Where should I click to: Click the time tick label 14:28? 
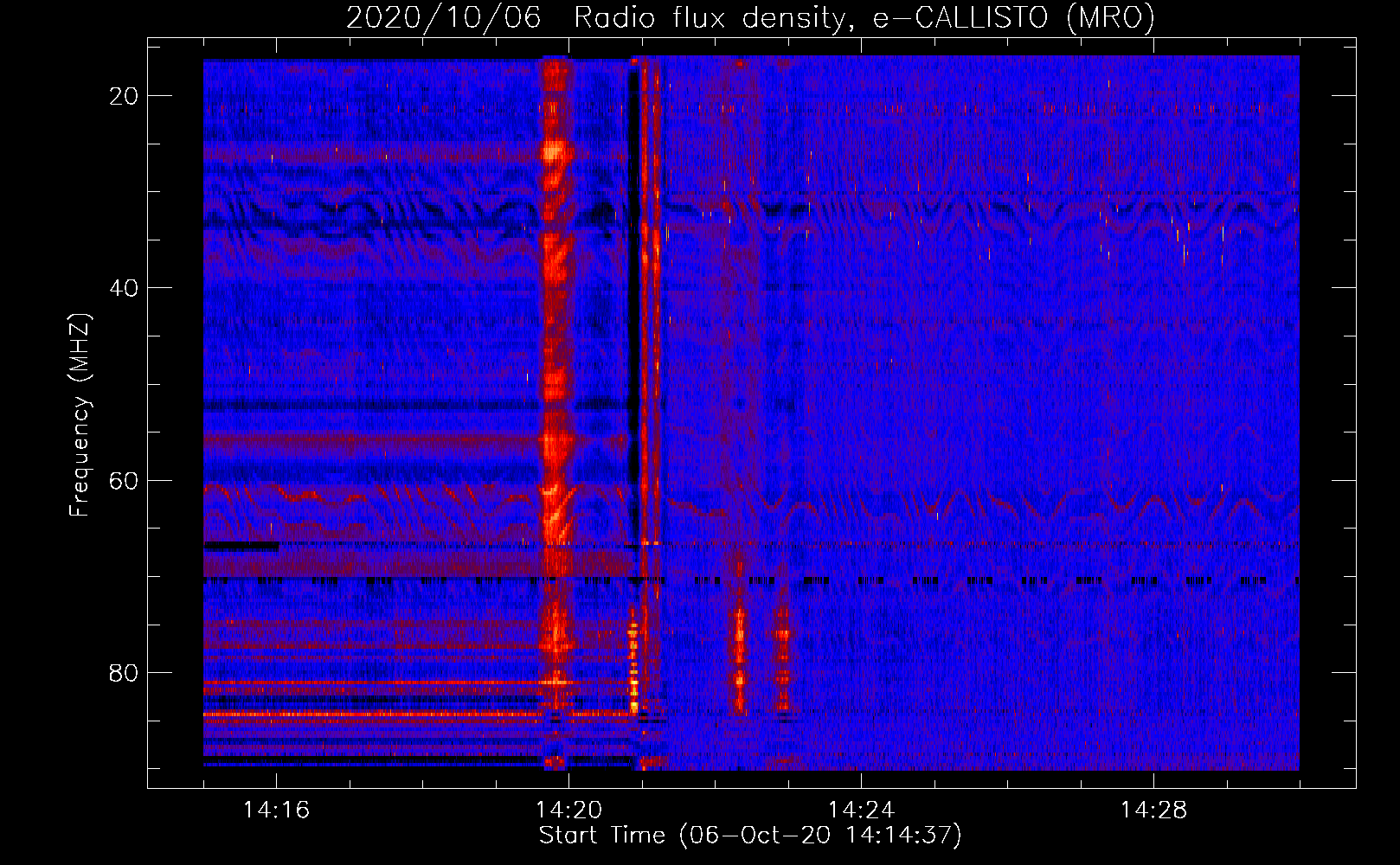[1153, 810]
